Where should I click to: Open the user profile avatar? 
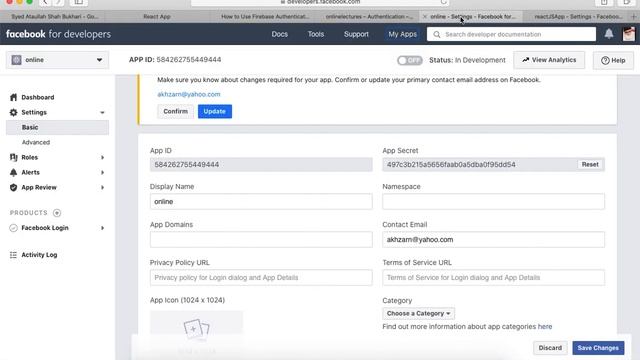coord(629,34)
